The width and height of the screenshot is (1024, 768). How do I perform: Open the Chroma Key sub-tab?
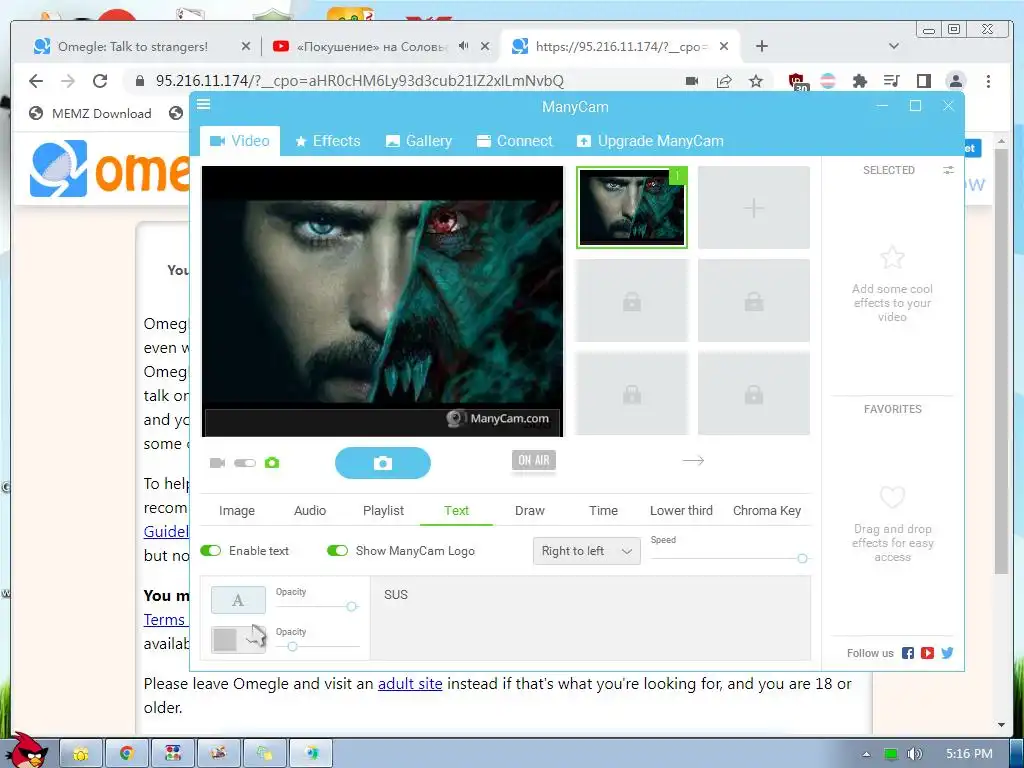tap(767, 511)
